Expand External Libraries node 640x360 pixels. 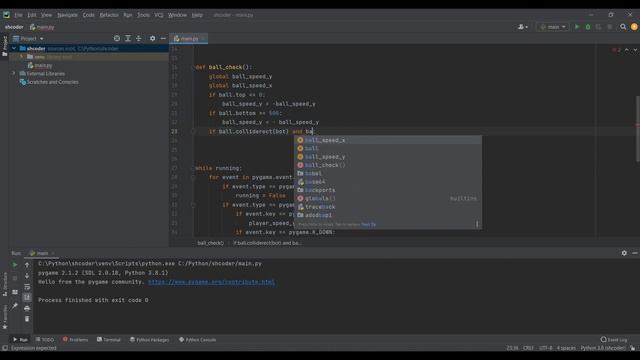click(x=14, y=73)
